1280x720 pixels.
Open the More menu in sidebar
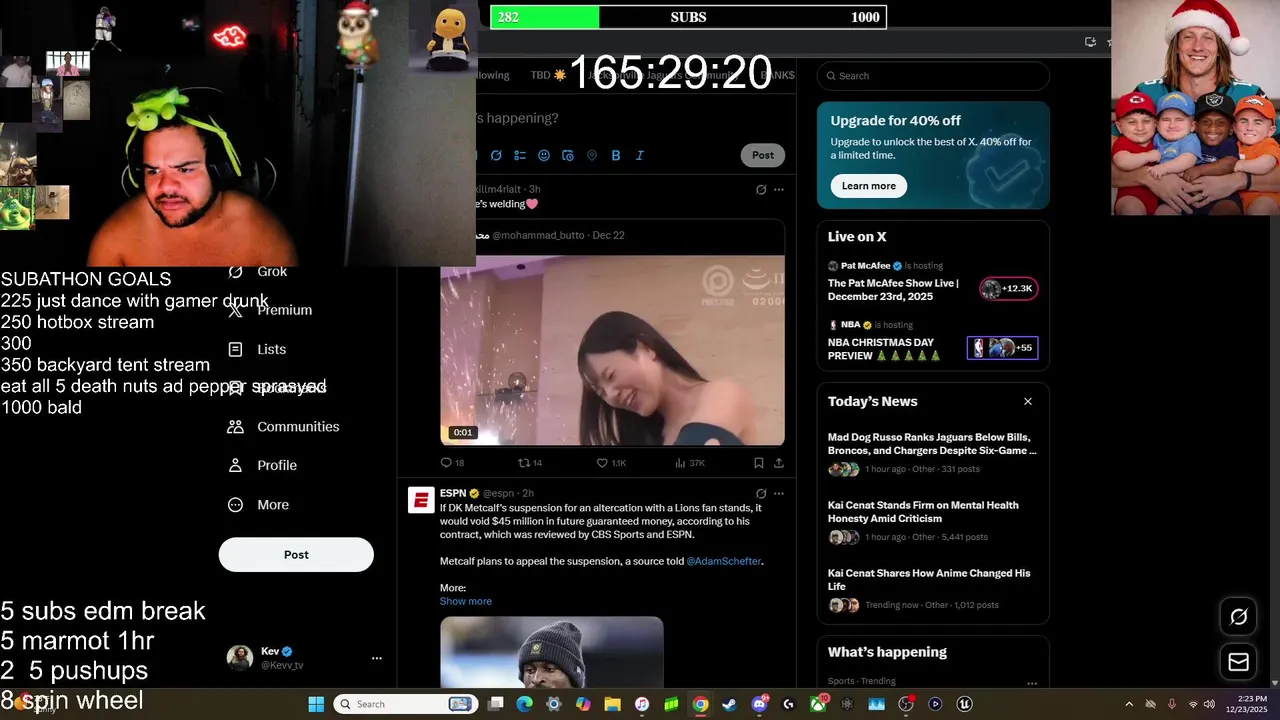pyautogui.click(x=258, y=505)
